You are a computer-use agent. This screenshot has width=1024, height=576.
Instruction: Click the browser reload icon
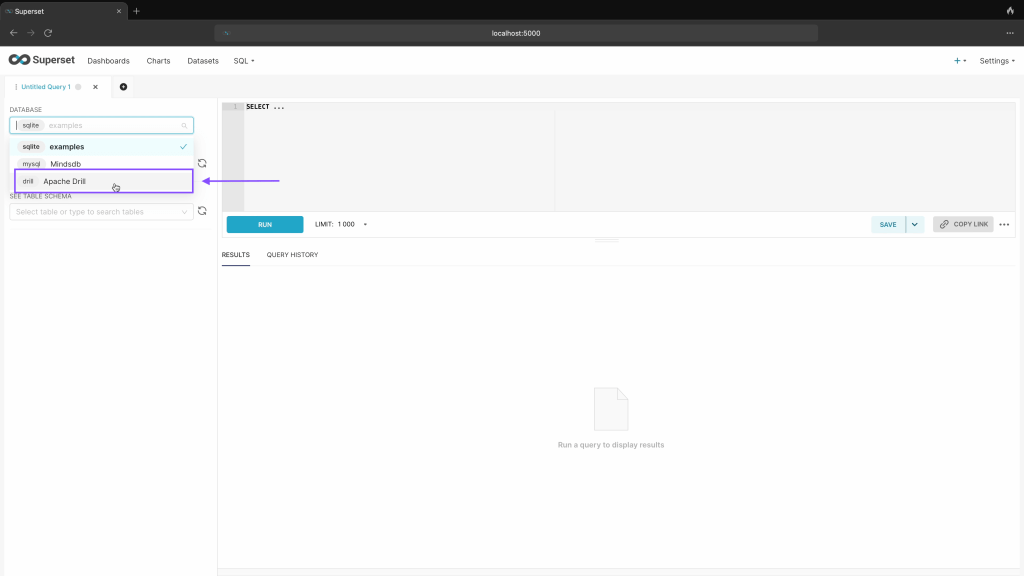[x=48, y=33]
